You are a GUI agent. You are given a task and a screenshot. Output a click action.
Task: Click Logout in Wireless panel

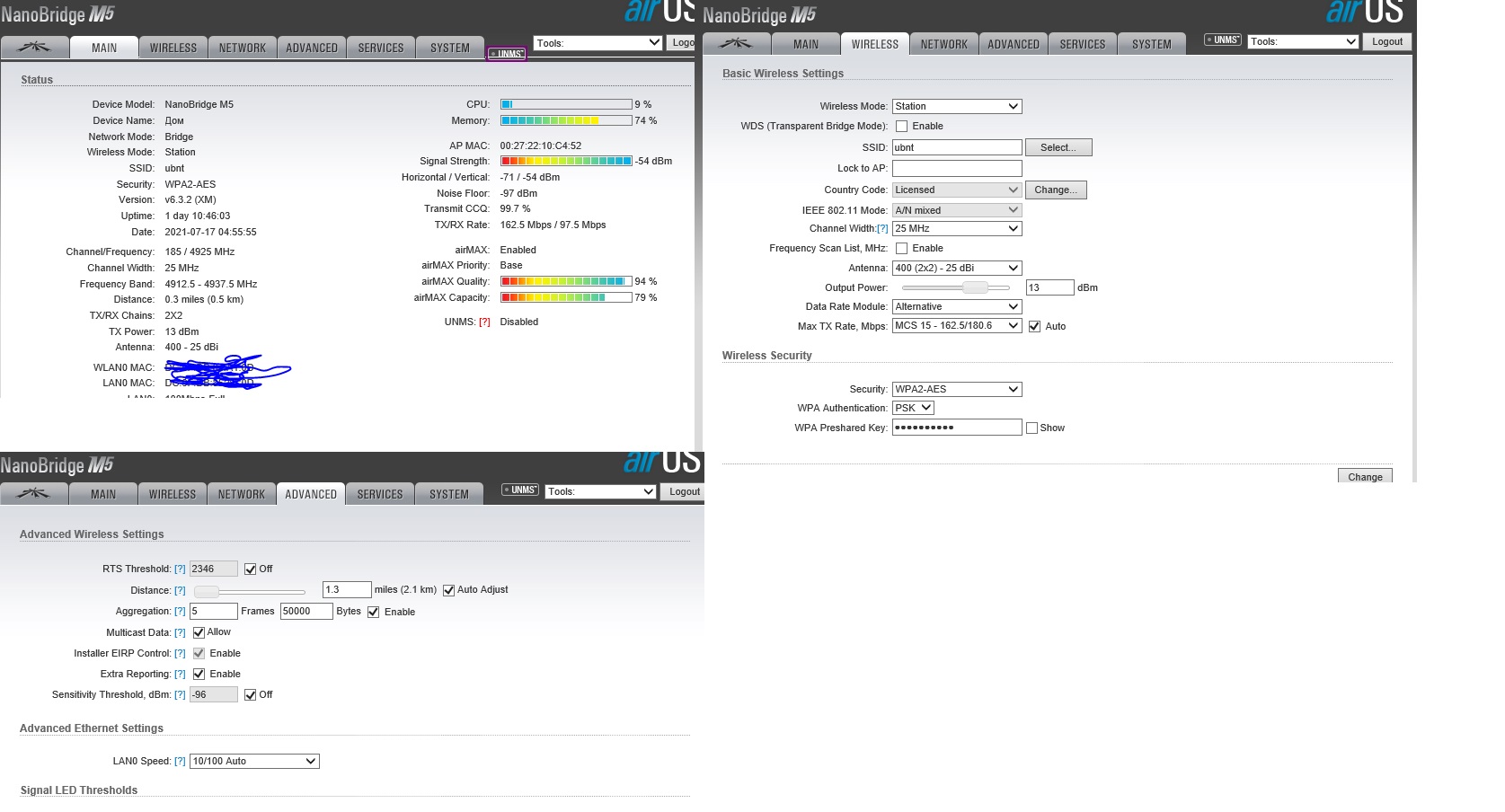(1387, 41)
